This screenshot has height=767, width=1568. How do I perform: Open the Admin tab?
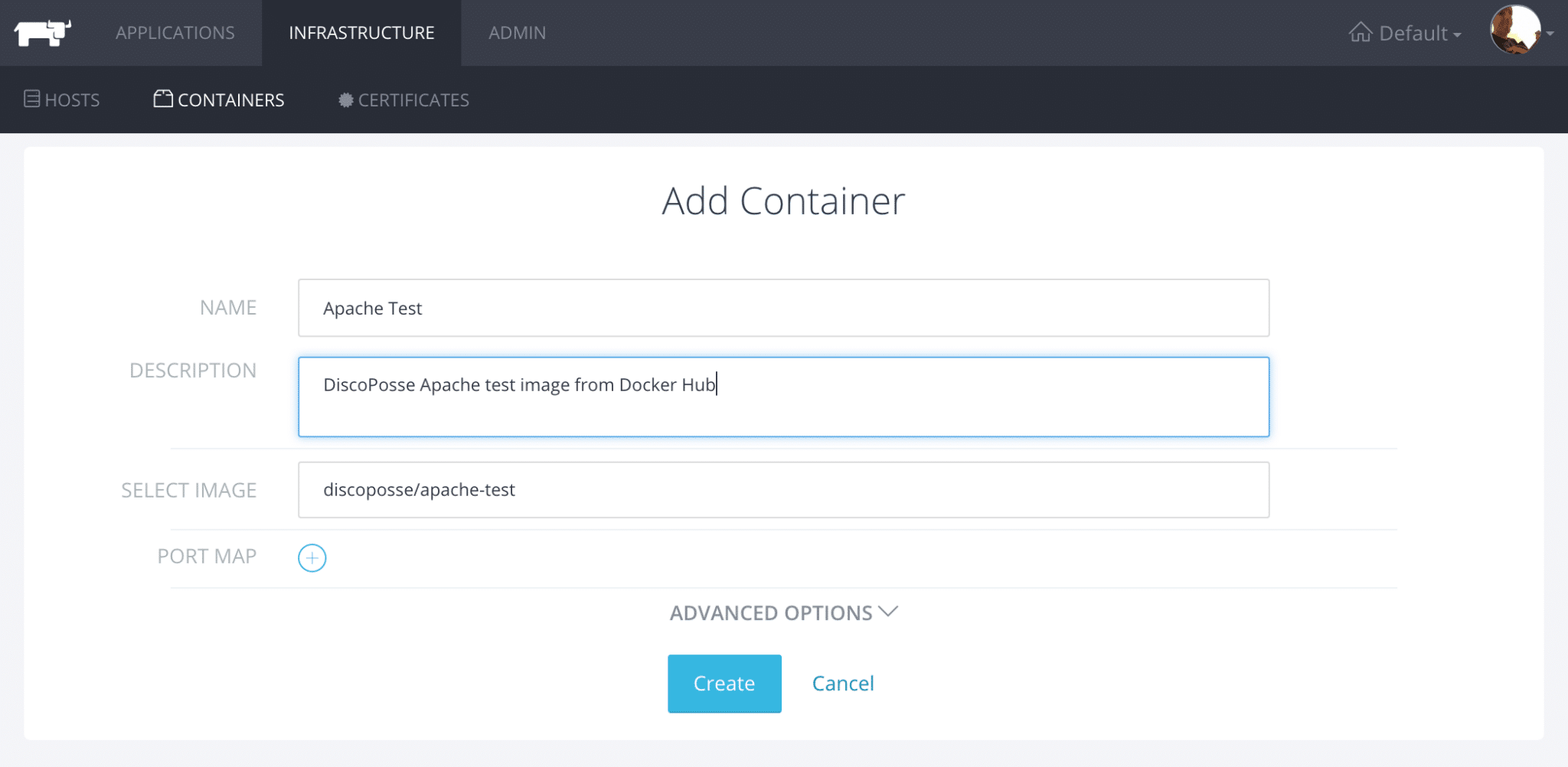coord(518,33)
